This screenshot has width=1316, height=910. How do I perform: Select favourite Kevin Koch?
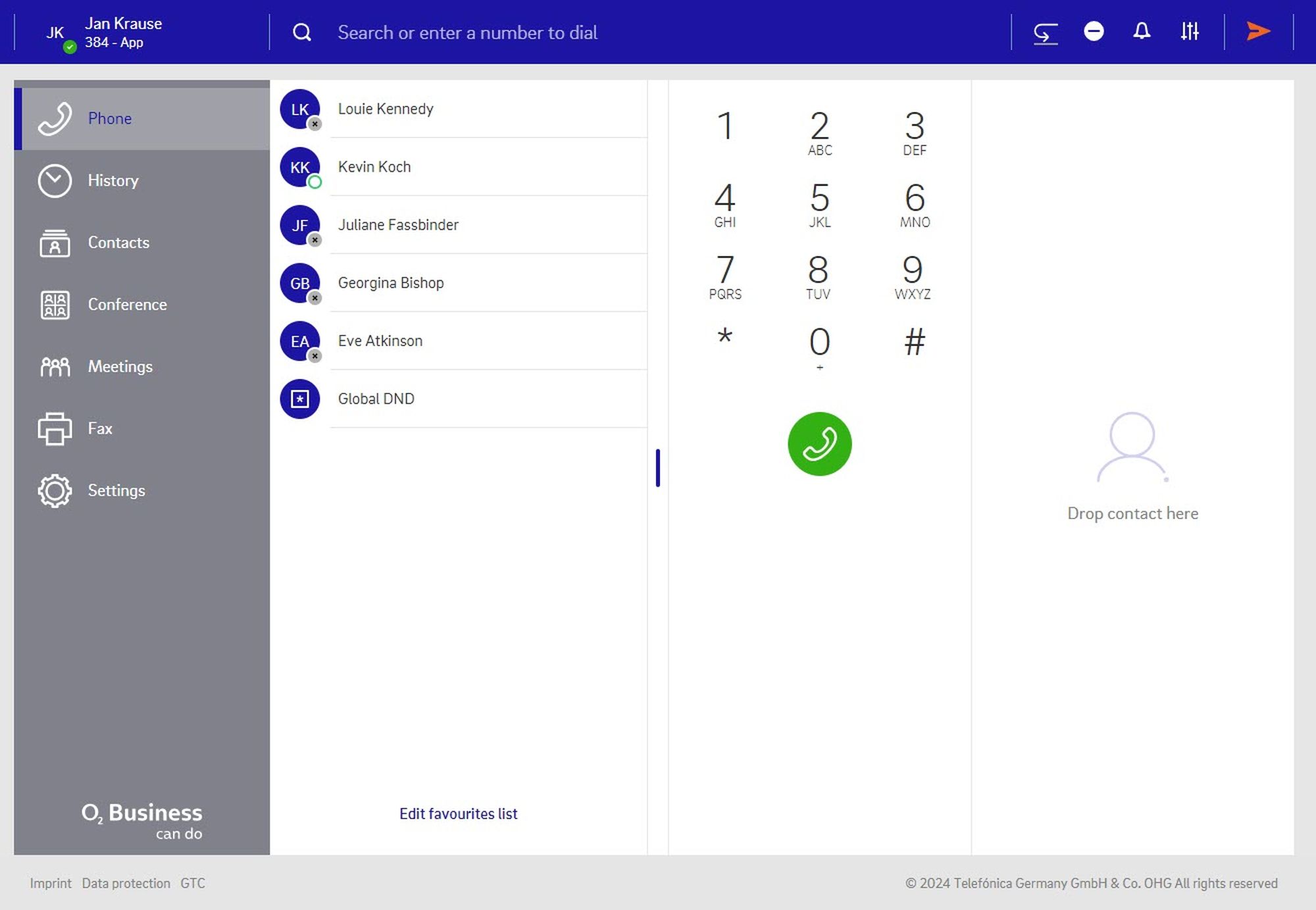coord(374,167)
